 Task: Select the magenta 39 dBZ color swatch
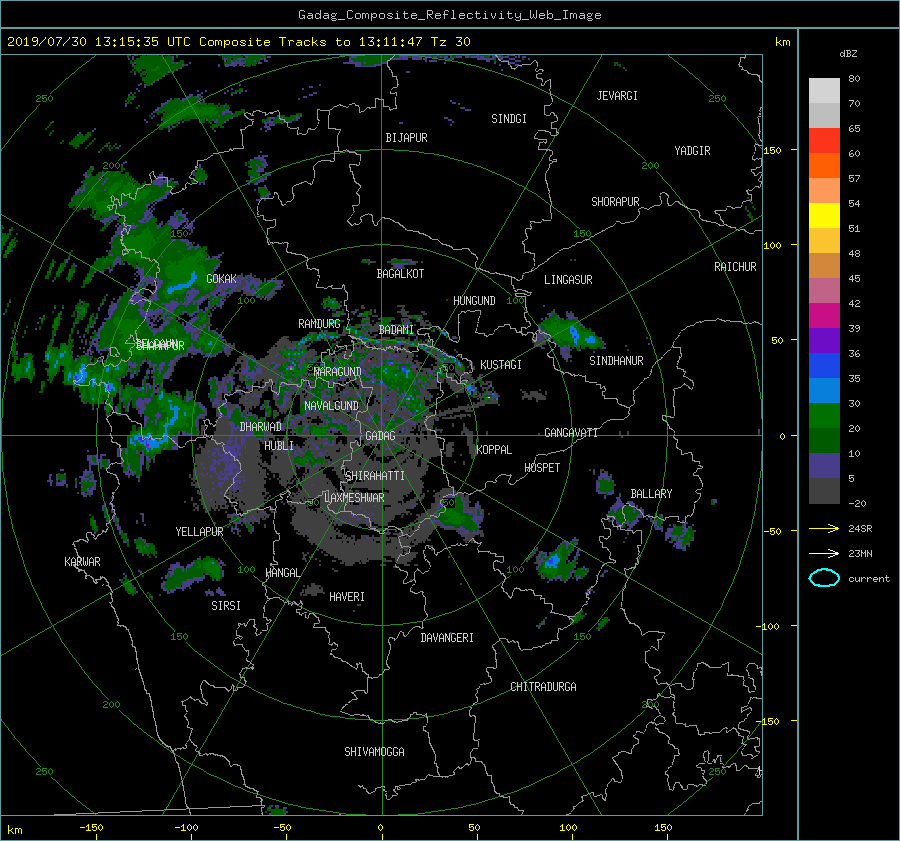pyautogui.click(x=824, y=316)
